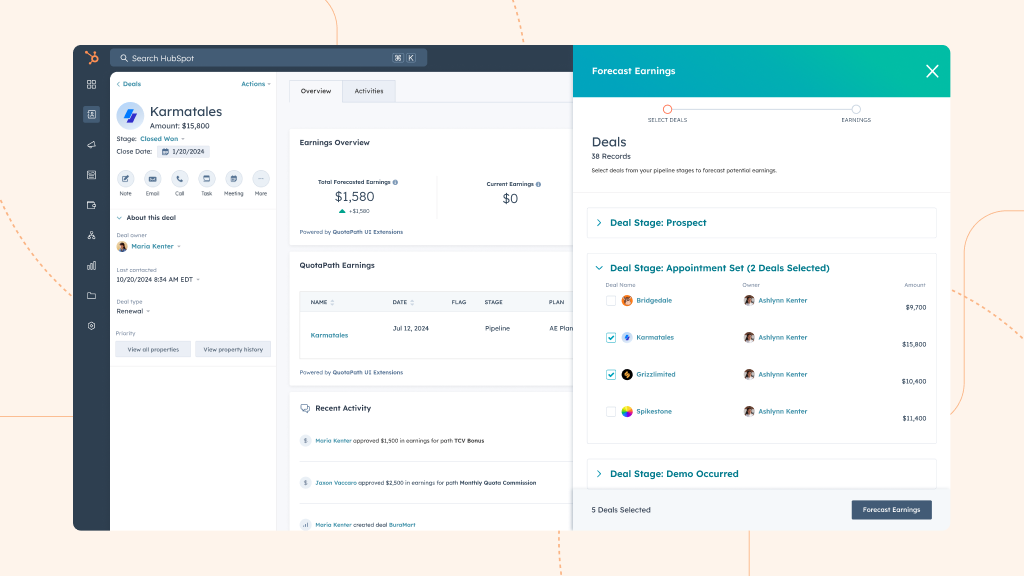Click the More actions icon
Screen dimensions: 1024x576
tap(261, 179)
